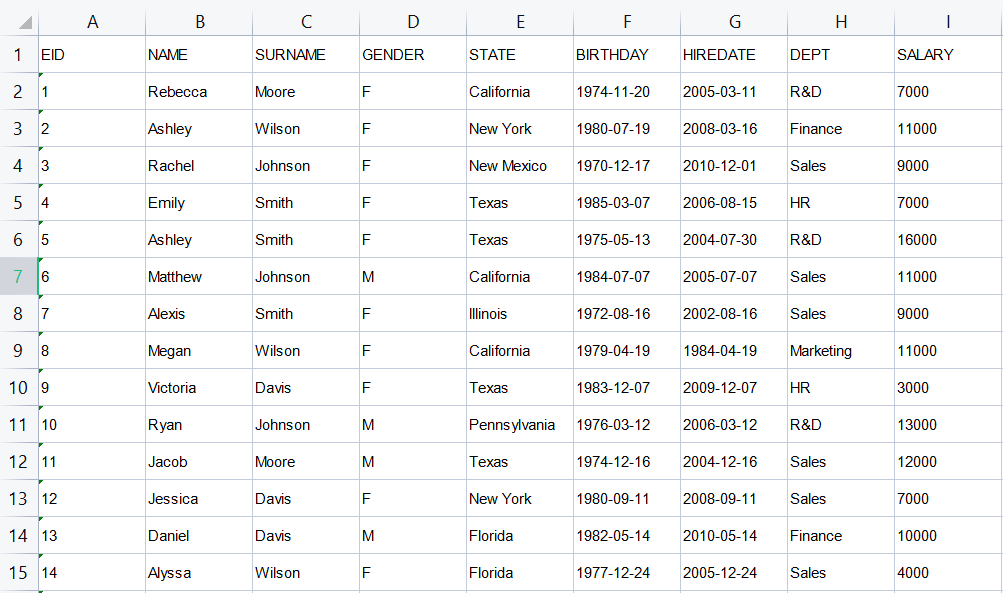Select the SALARY column header I

[x=947, y=20]
